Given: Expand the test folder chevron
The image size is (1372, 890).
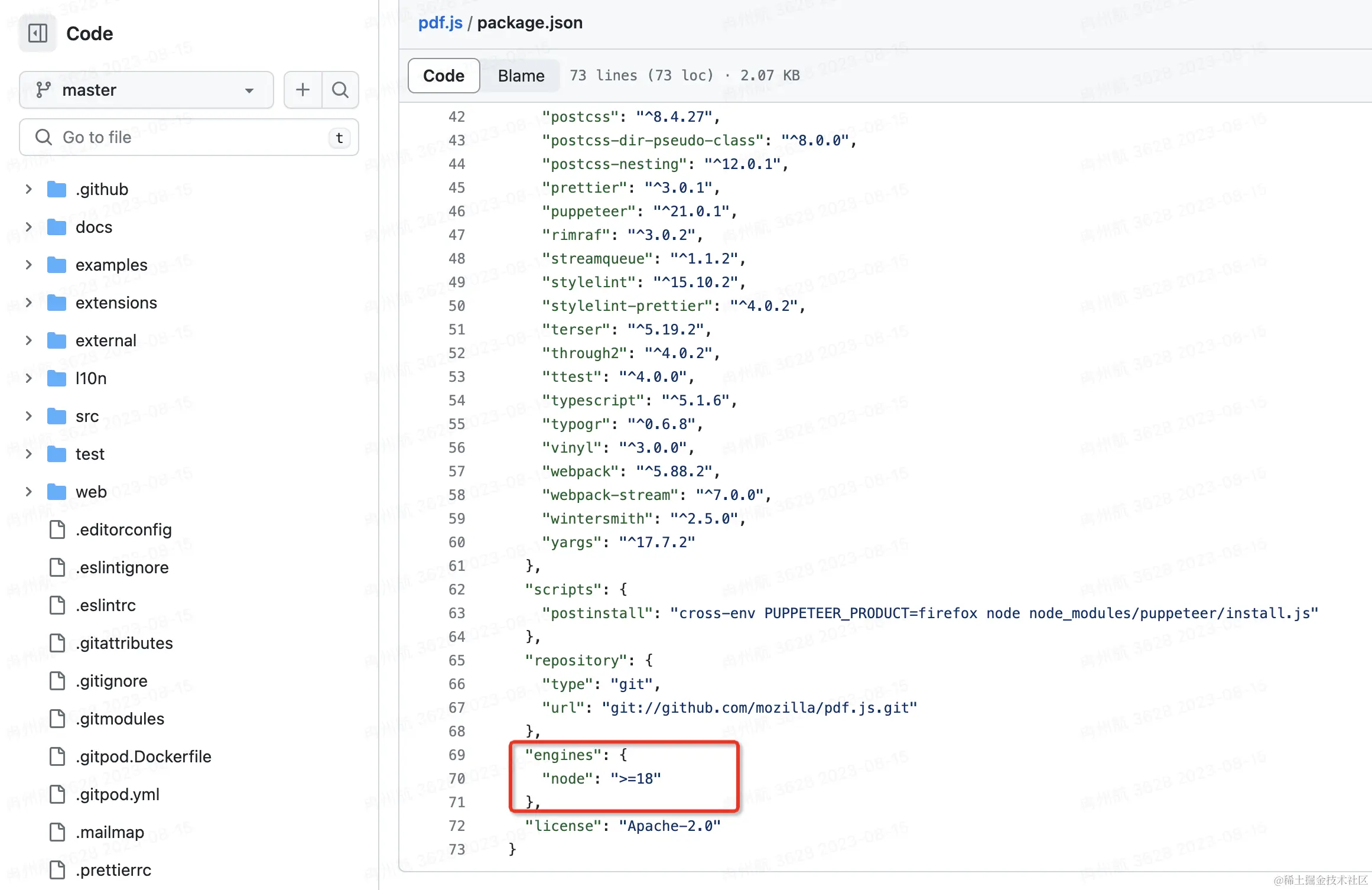Looking at the screenshot, I should click(x=28, y=454).
